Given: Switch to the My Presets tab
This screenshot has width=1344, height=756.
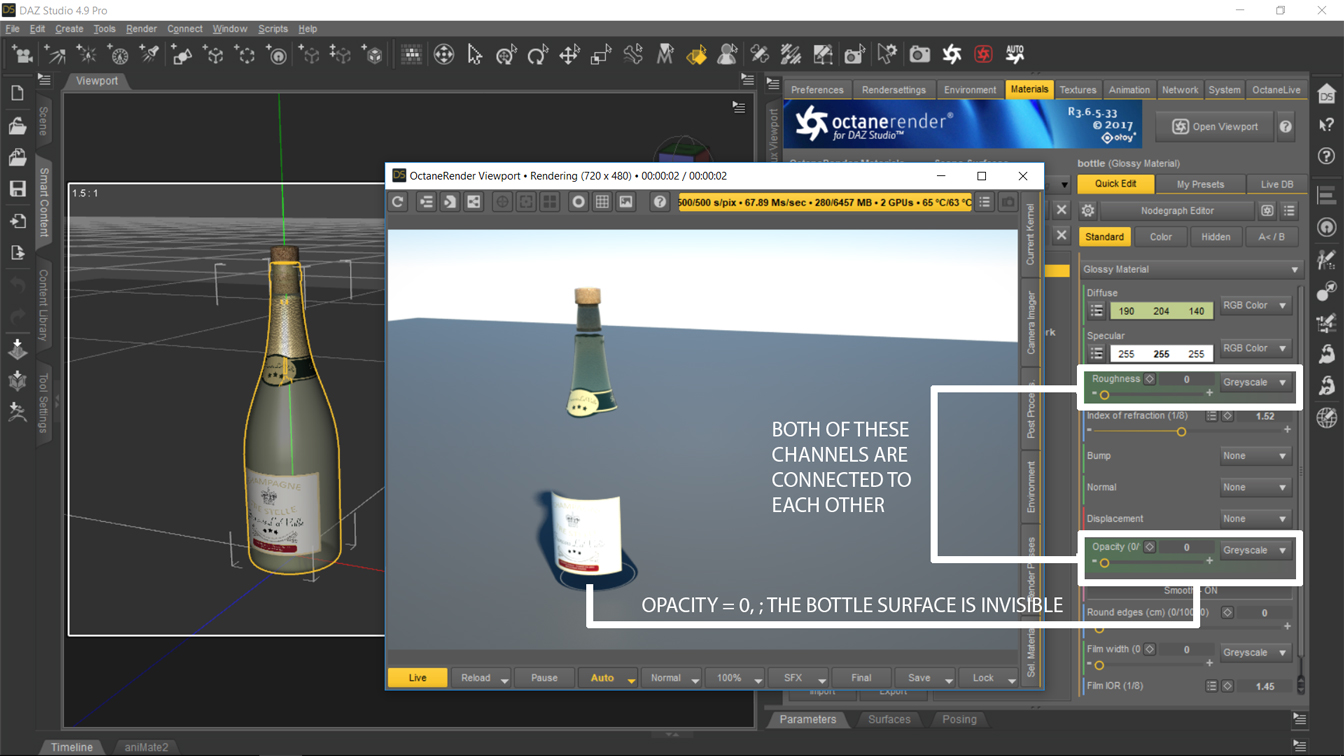Looking at the screenshot, I should pos(1200,184).
